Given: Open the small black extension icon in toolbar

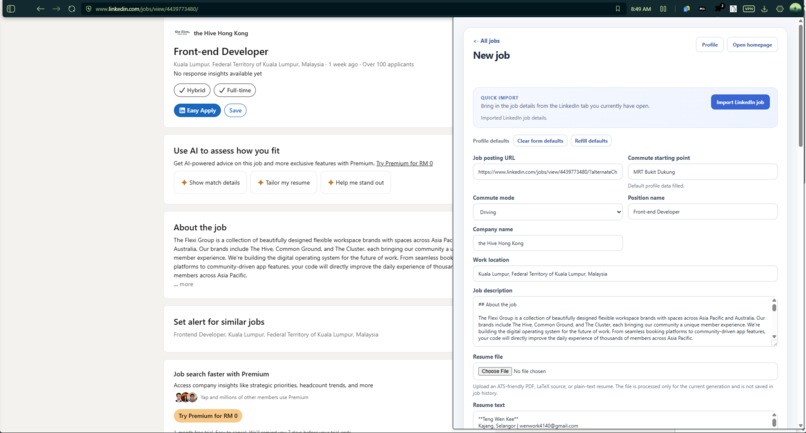Looking at the screenshot, I should click(702, 9).
